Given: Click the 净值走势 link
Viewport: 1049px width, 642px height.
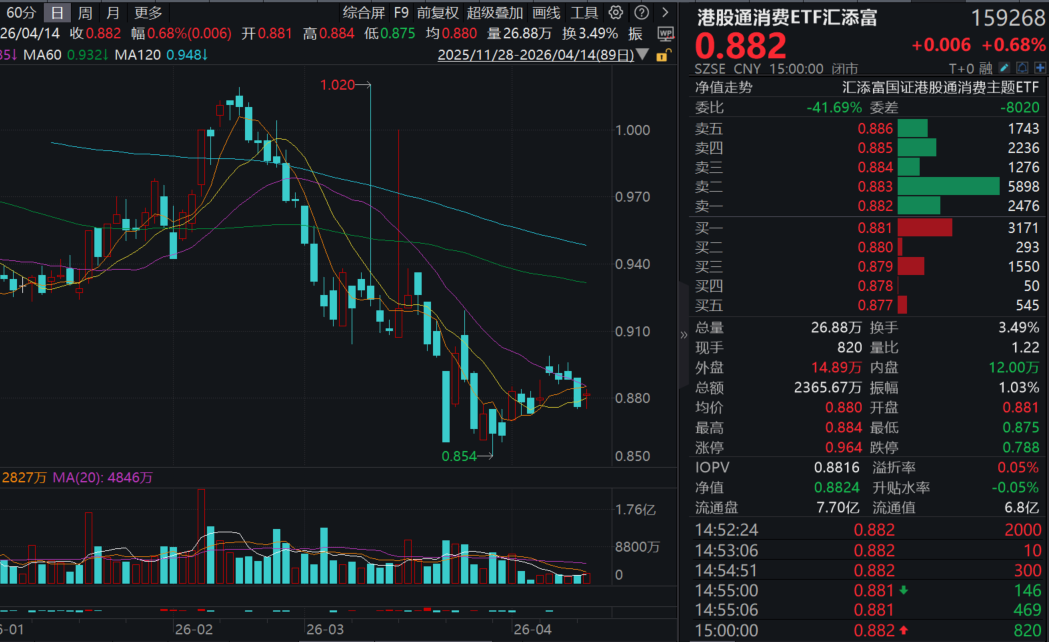Looking at the screenshot, I should click(724, 87).
